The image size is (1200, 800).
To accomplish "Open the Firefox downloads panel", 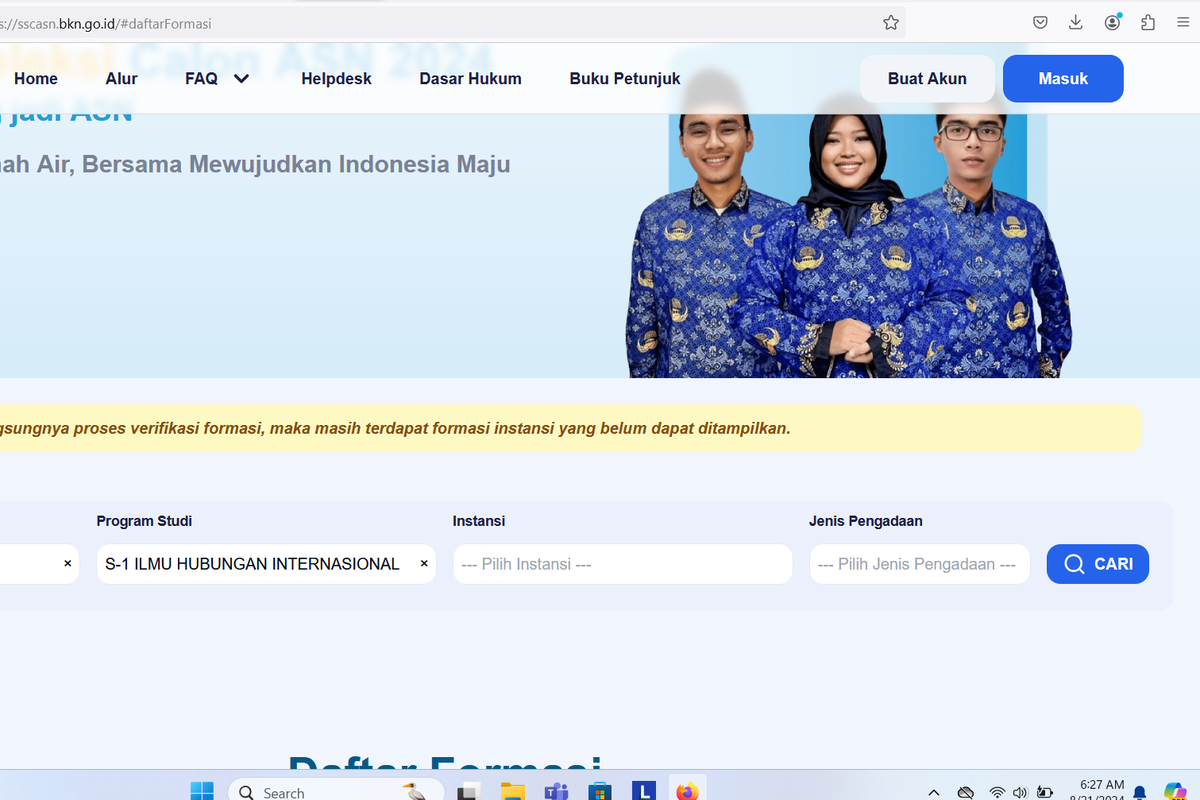I will pos(1076,23).
